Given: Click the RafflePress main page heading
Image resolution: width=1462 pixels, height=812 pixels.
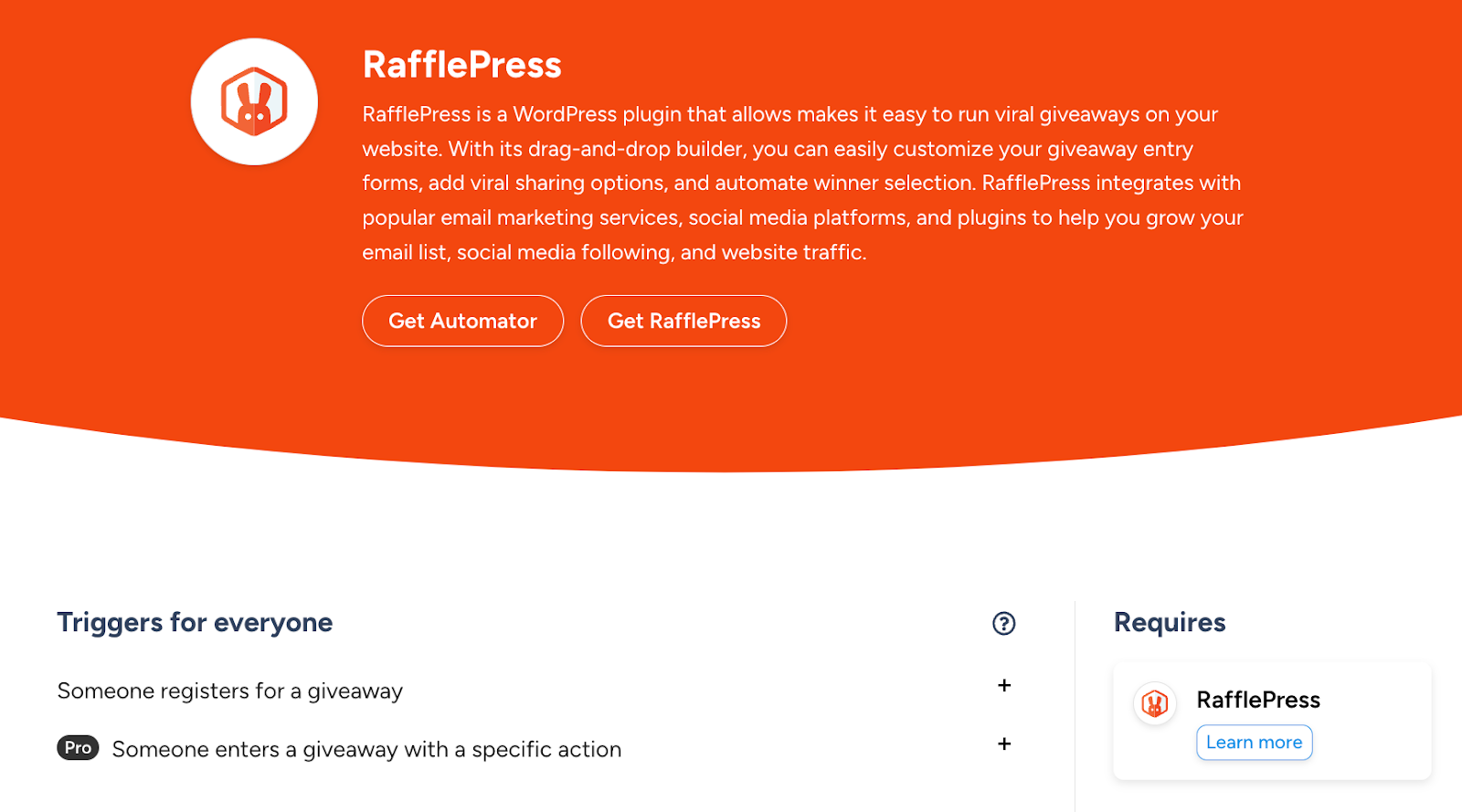Looking at the screenshot, I should 461,65.
